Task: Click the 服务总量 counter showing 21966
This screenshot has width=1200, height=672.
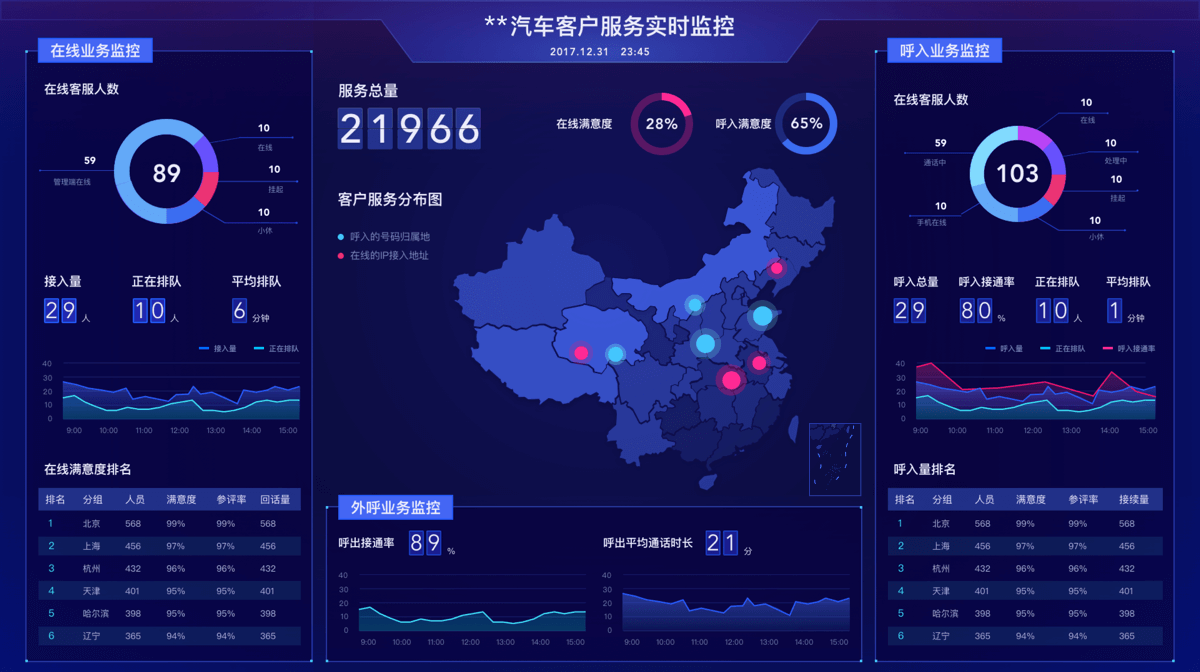Action: (409, 129)
